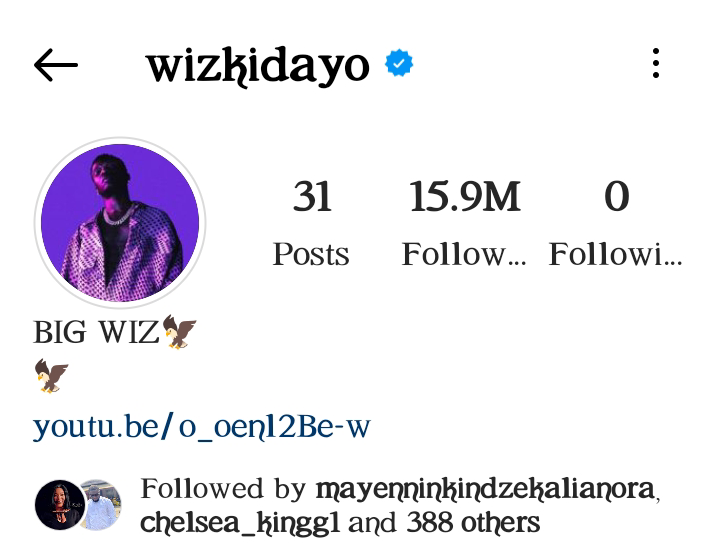The width and height of the screenshot is (720, 550).
Task: Open wizkidayo's purple profile picture
Action: (120, 223)
